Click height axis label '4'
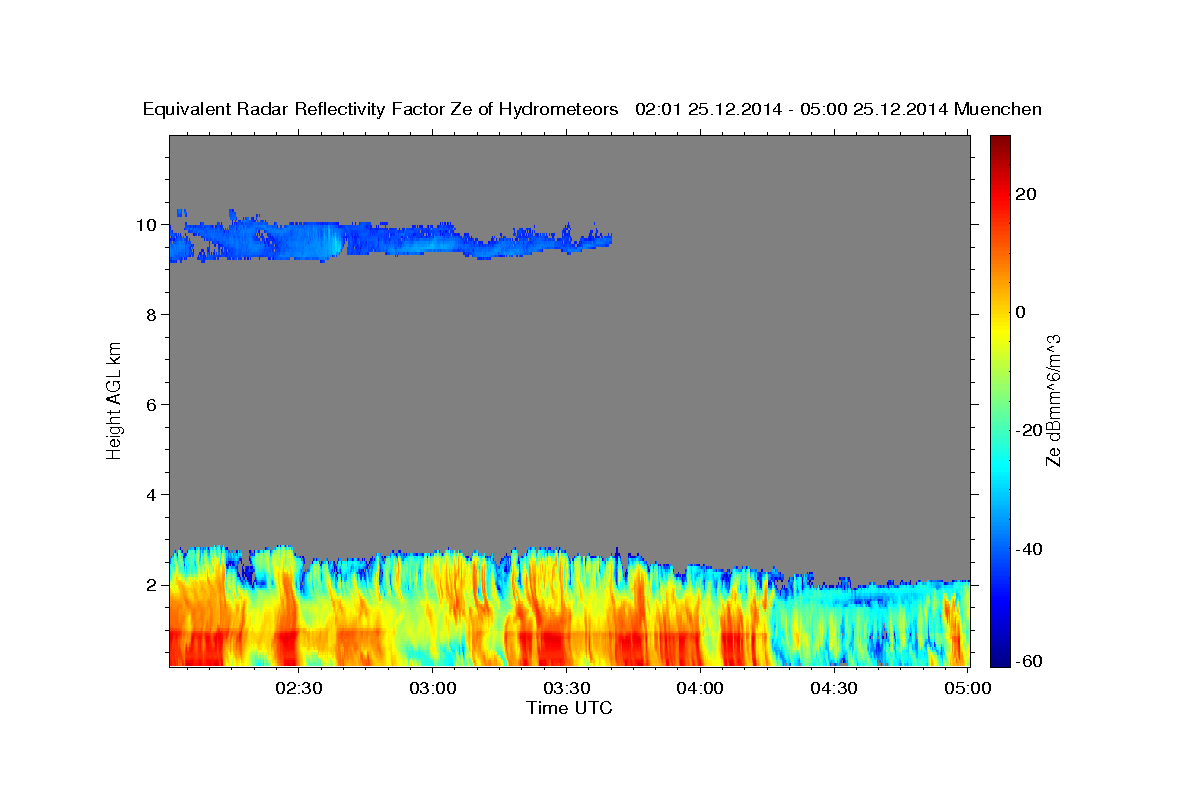Screen dimensions: 1200x800 (152, 495)
